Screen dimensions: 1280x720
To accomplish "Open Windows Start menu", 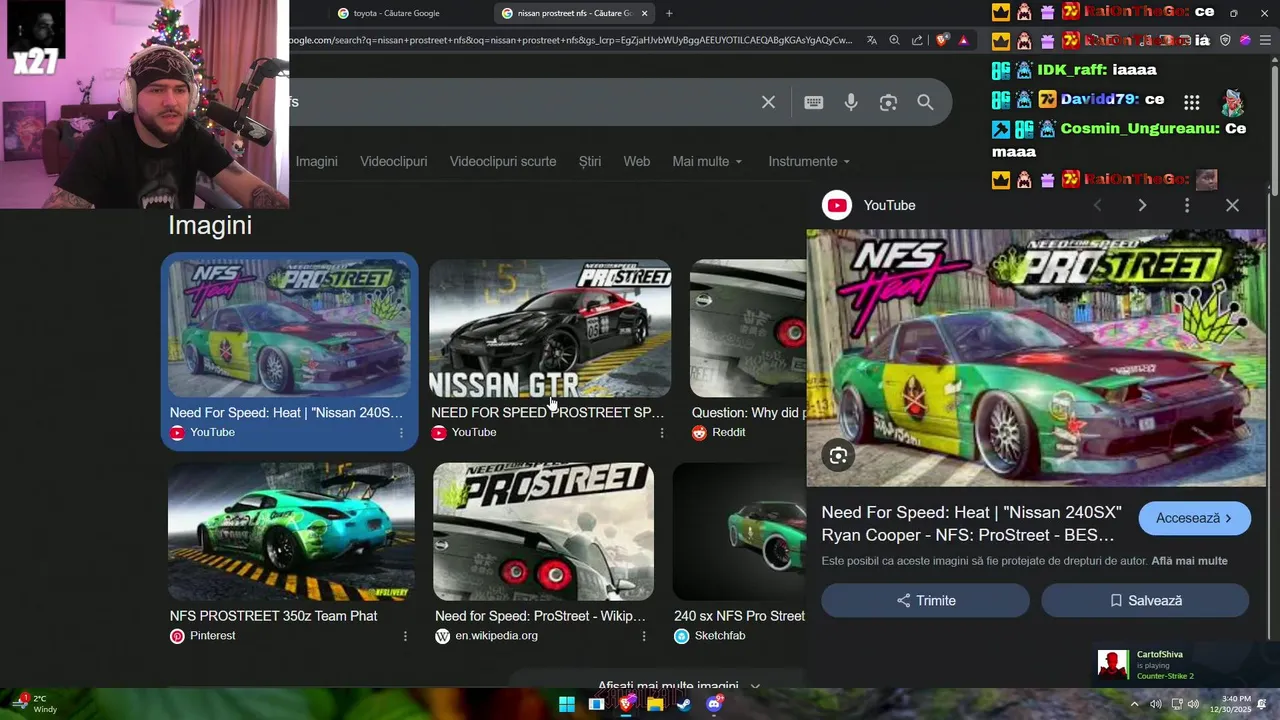I will point(566,704).
